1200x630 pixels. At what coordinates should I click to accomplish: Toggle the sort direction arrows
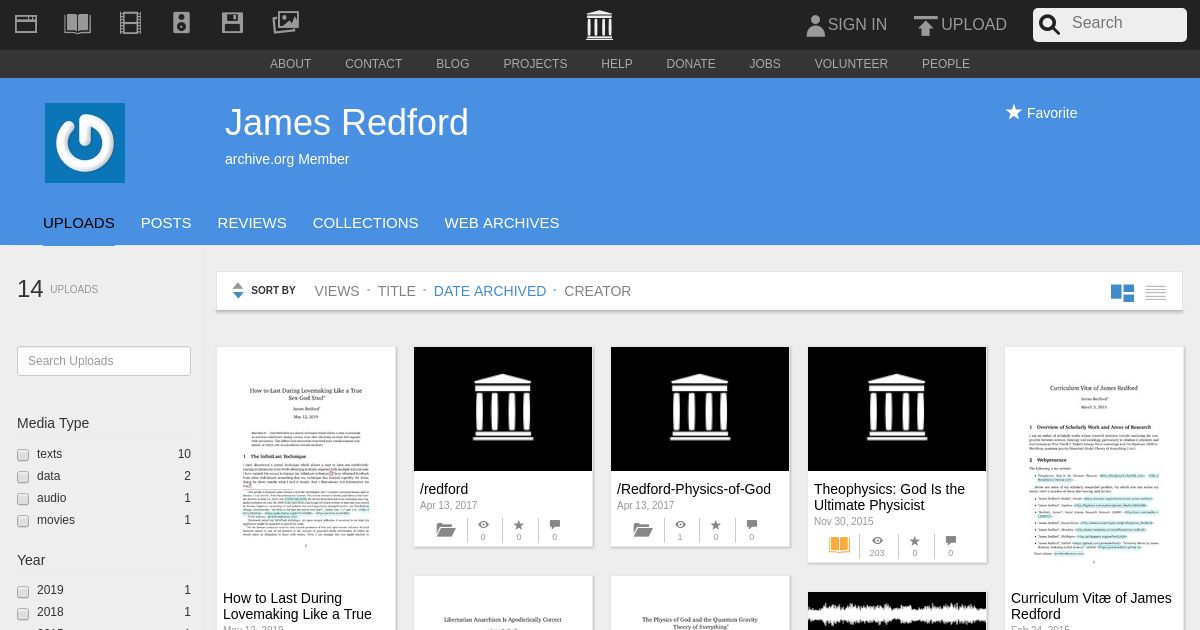pyautogui.click(x=238, y=290)
